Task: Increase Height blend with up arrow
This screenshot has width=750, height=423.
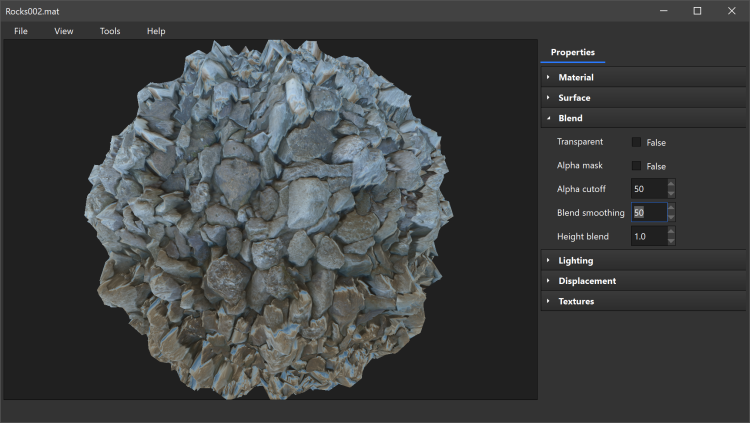Action: point(671,232)
